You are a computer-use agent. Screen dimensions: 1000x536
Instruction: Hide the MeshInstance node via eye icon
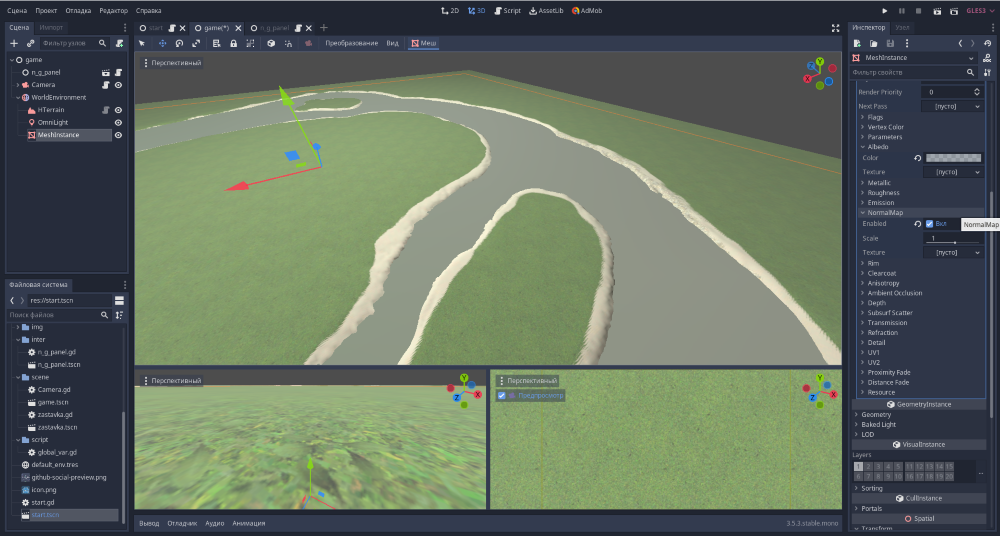coord(118,135)
